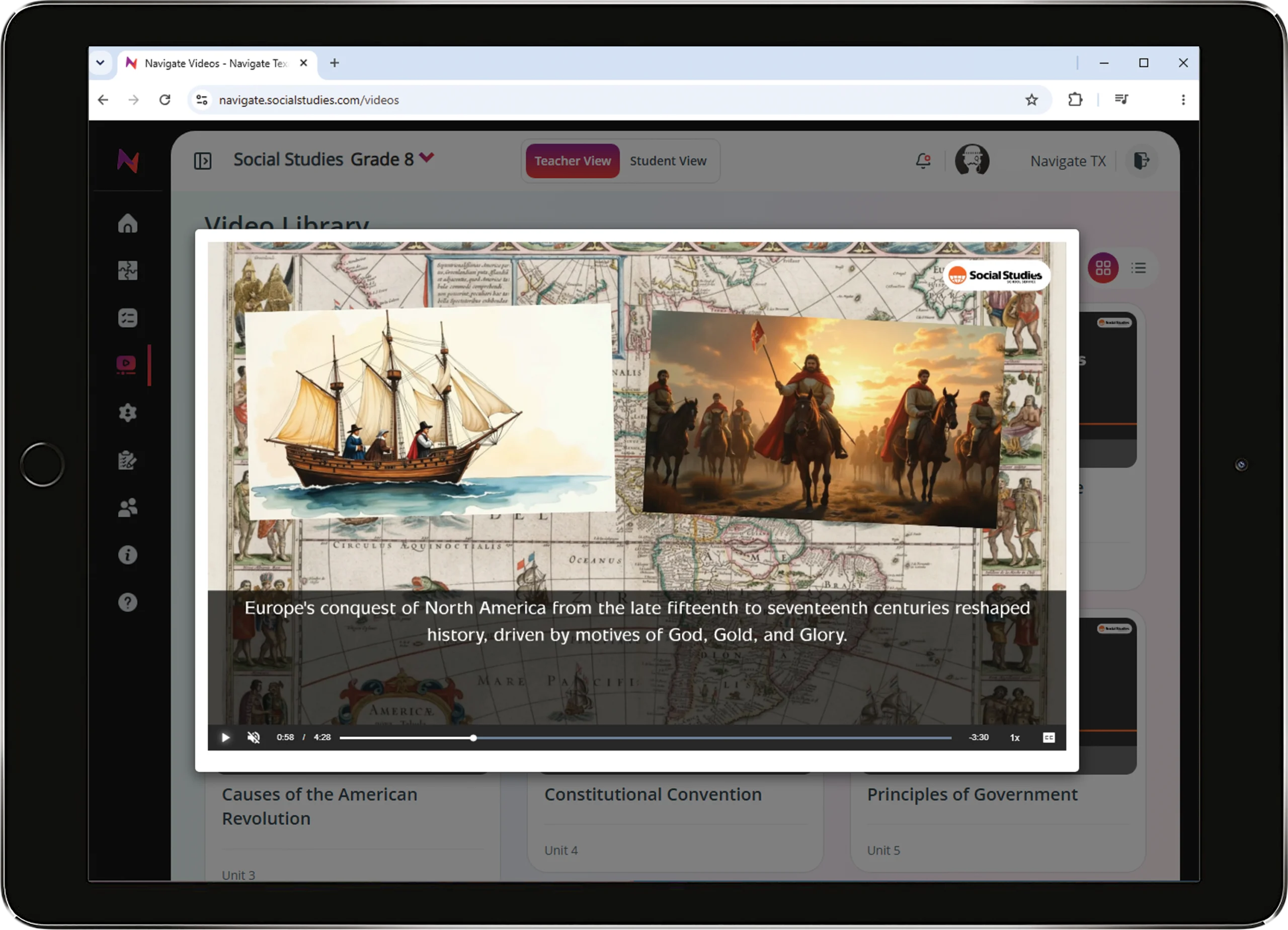Image resolution: width=1288 pixels, height=930 pixels.
Task: Open Causes of the American Revolution video
Action: (319, 806)
